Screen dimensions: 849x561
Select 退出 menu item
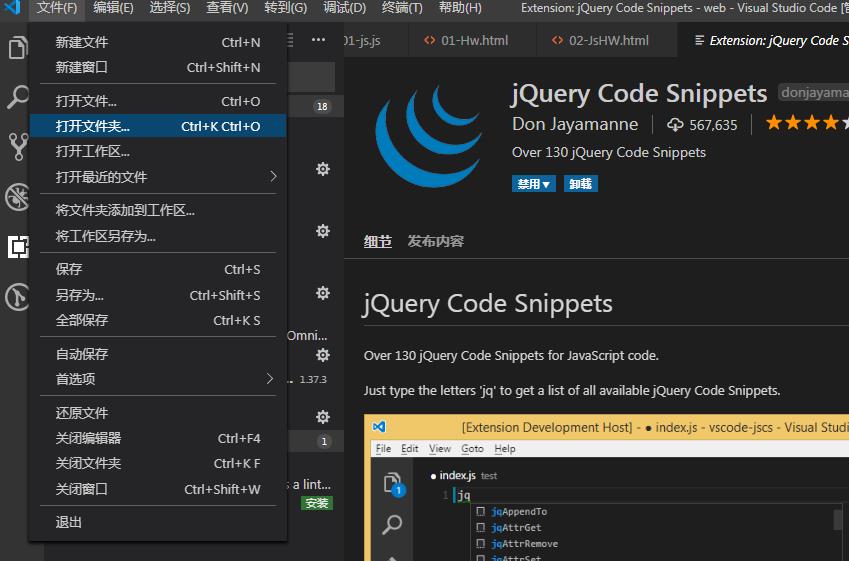click(x=158, y=522)
